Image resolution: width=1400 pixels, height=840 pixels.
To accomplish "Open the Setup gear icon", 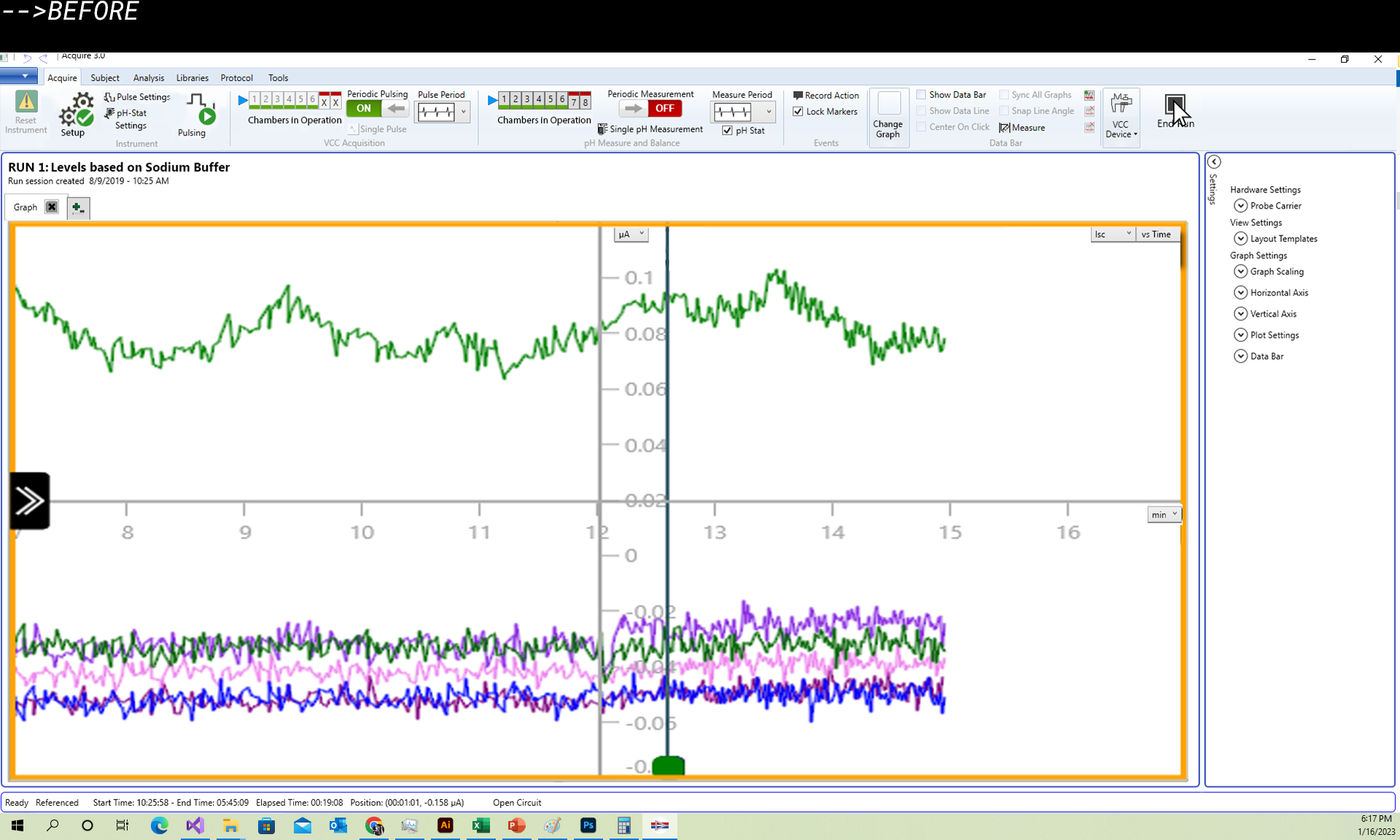I will pyautogui.click(x=76, y=110).
